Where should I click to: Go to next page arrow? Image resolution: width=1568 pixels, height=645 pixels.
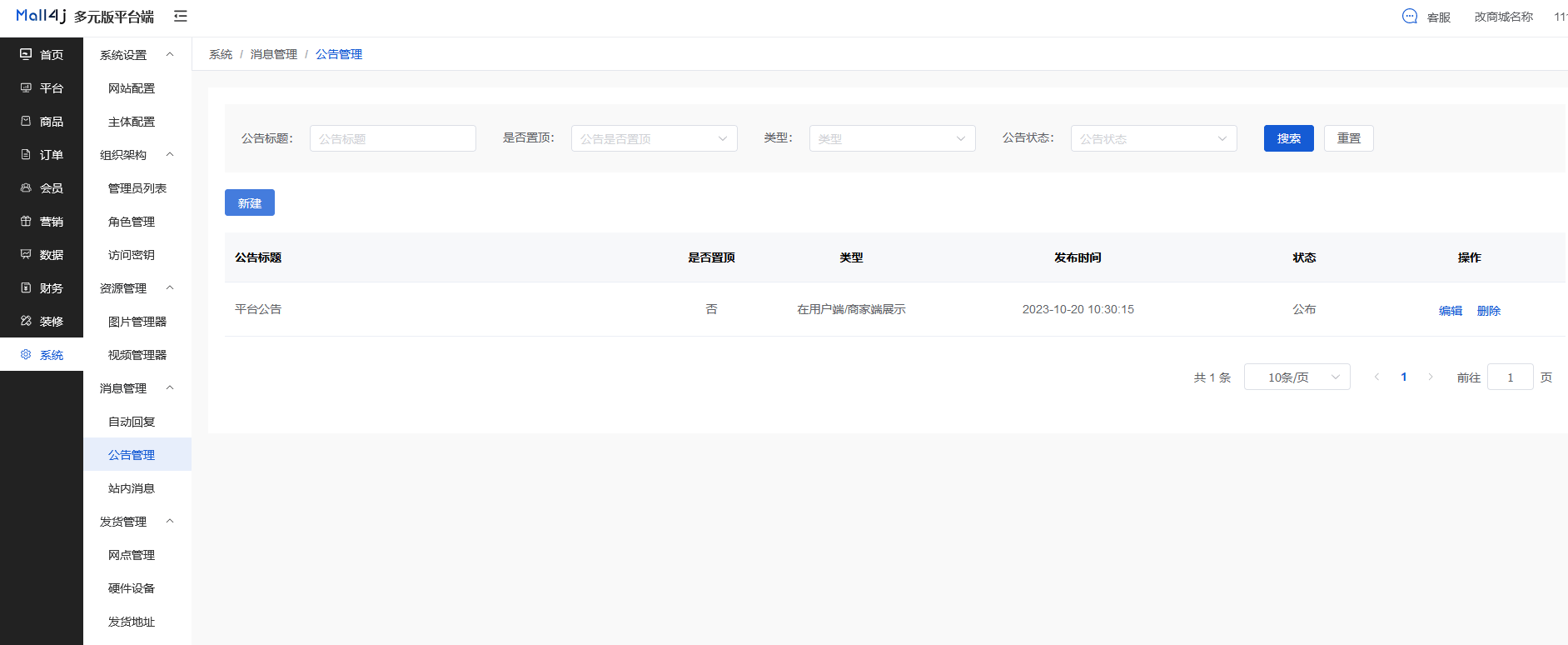pyautogui.click(x=1431, y=377)
